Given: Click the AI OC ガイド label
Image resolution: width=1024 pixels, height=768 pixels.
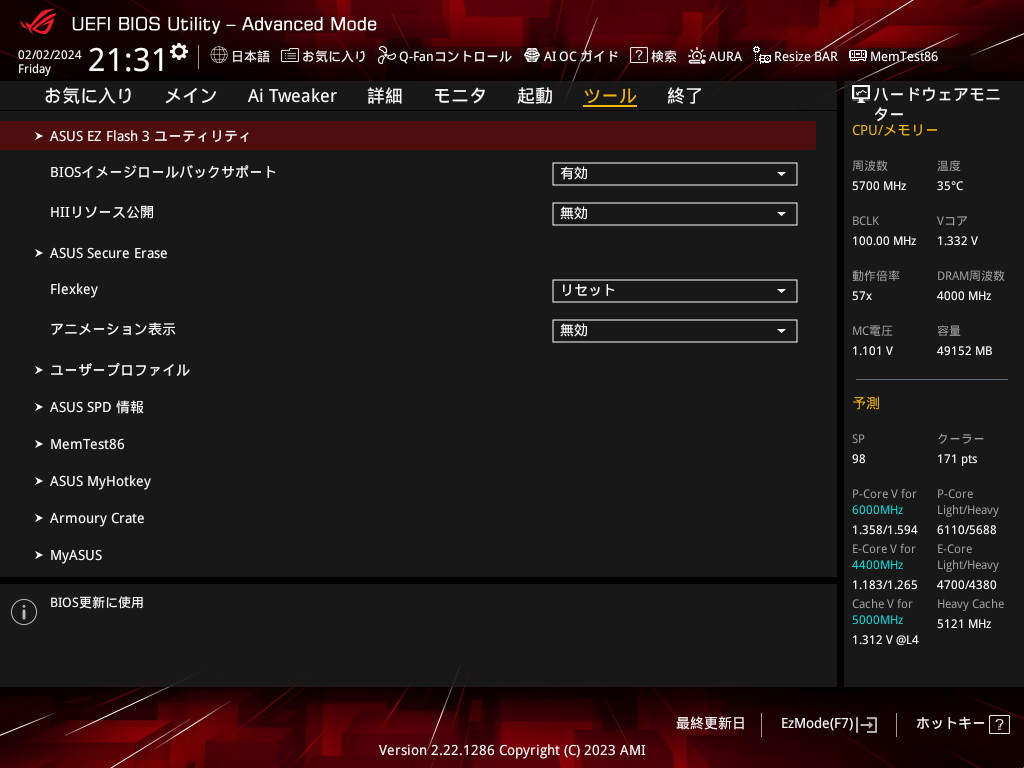Looking at the screenshot, I should point(581,56).
